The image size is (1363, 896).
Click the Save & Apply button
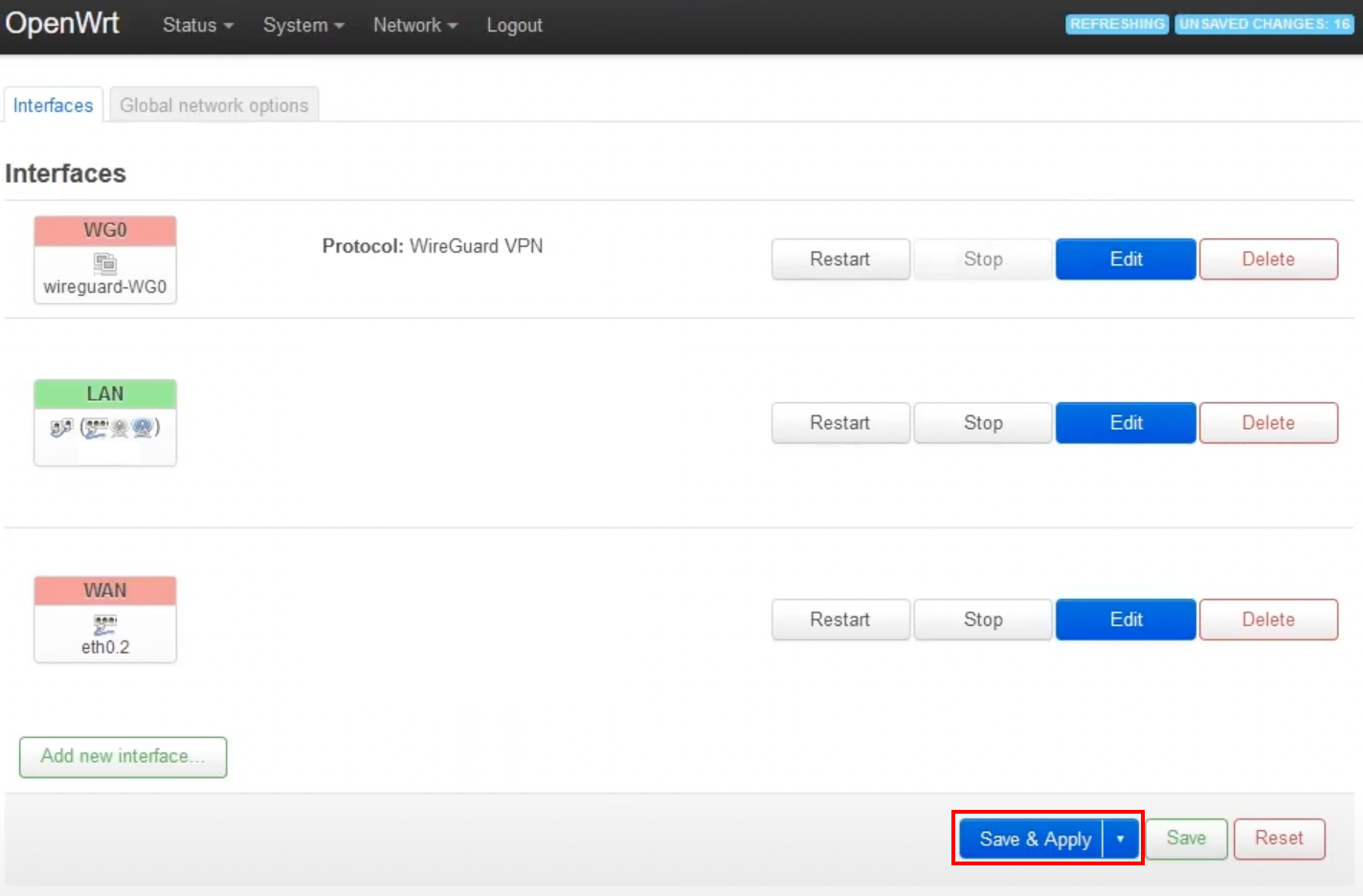tap(1035, 839)
